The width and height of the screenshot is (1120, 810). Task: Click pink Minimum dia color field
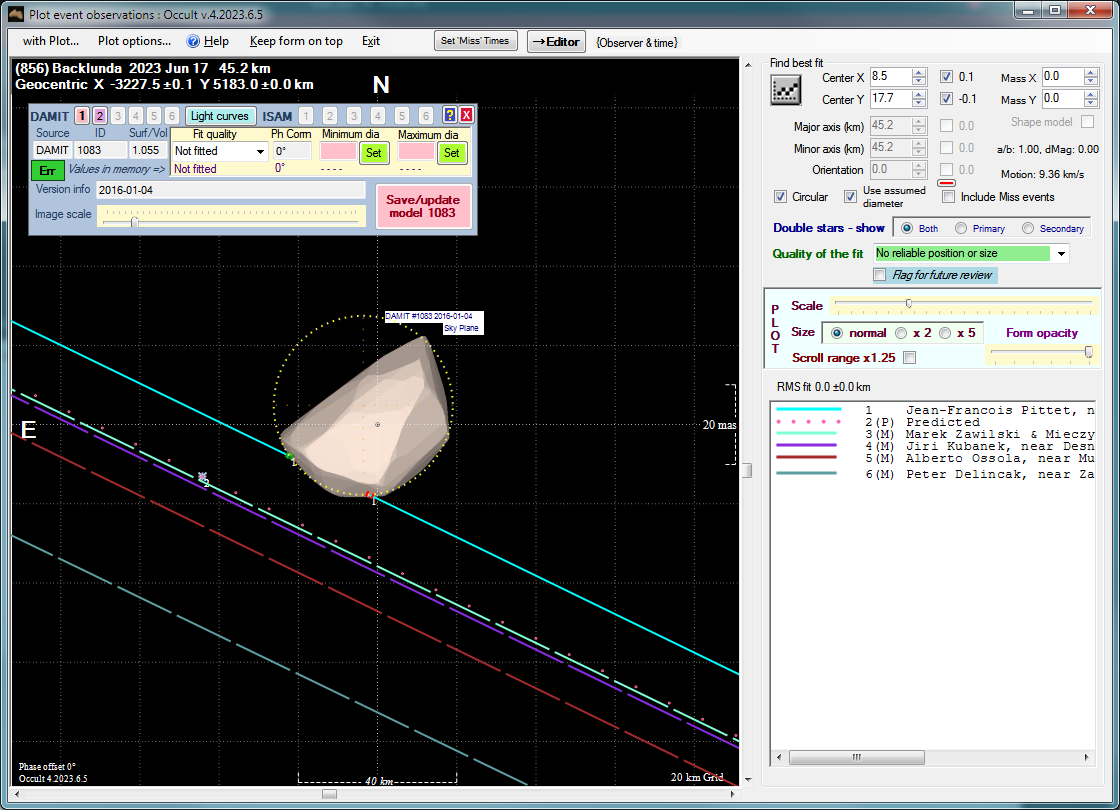tap(338, 151)
